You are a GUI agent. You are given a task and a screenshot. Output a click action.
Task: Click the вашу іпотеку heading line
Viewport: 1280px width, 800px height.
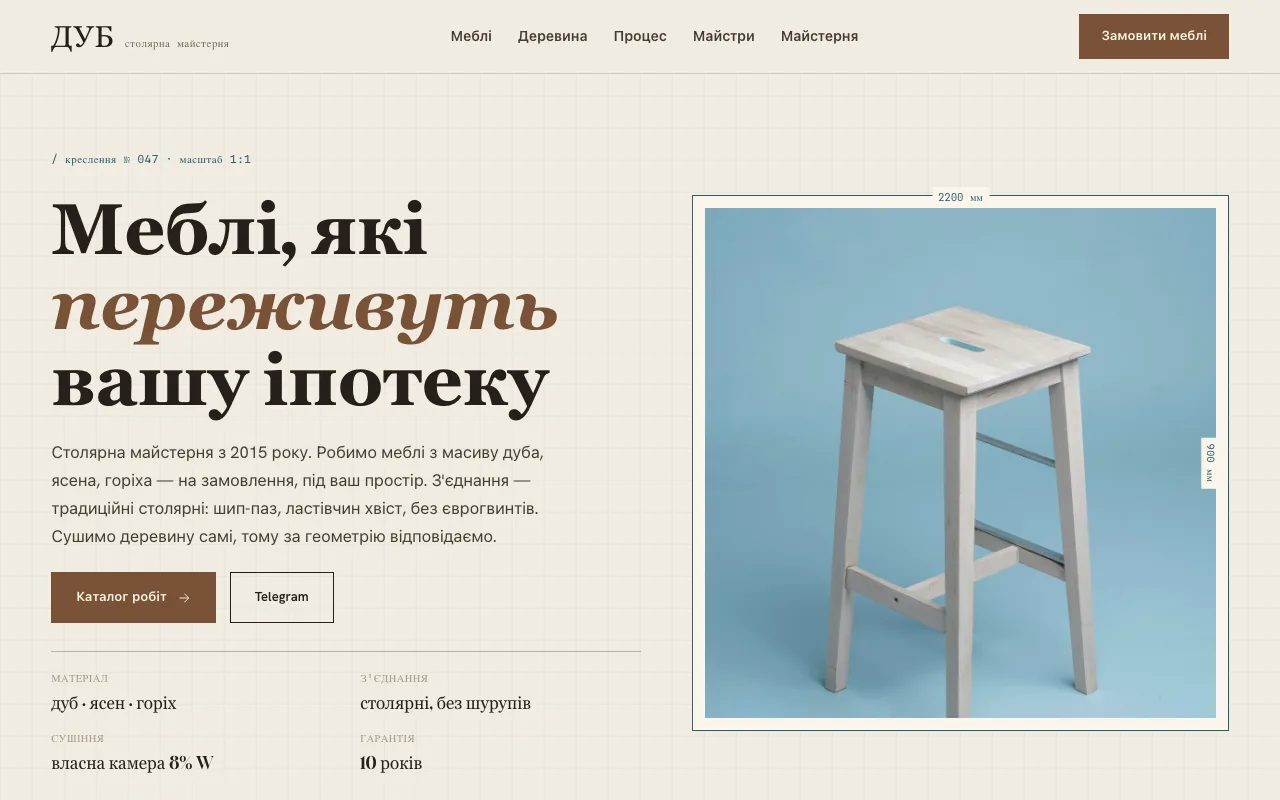(301, 384)
